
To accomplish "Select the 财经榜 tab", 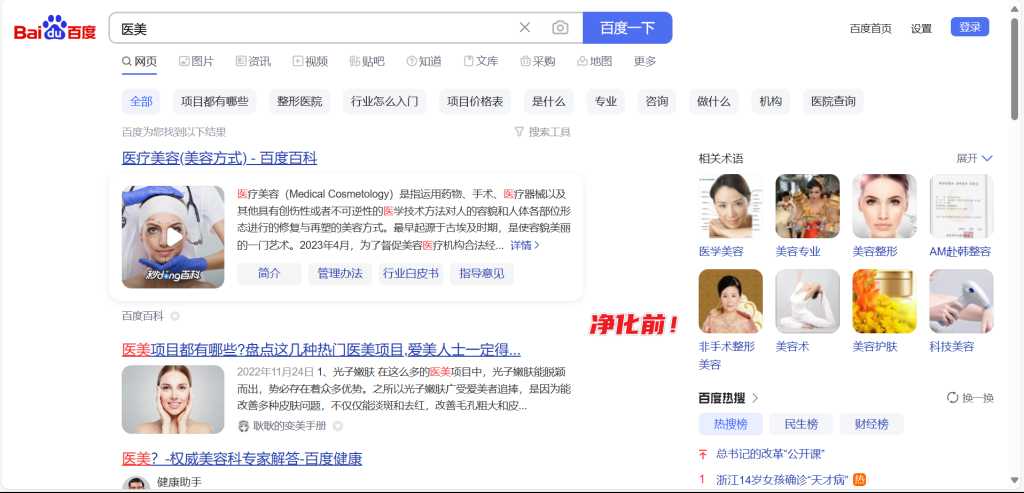I will [872, 424].
